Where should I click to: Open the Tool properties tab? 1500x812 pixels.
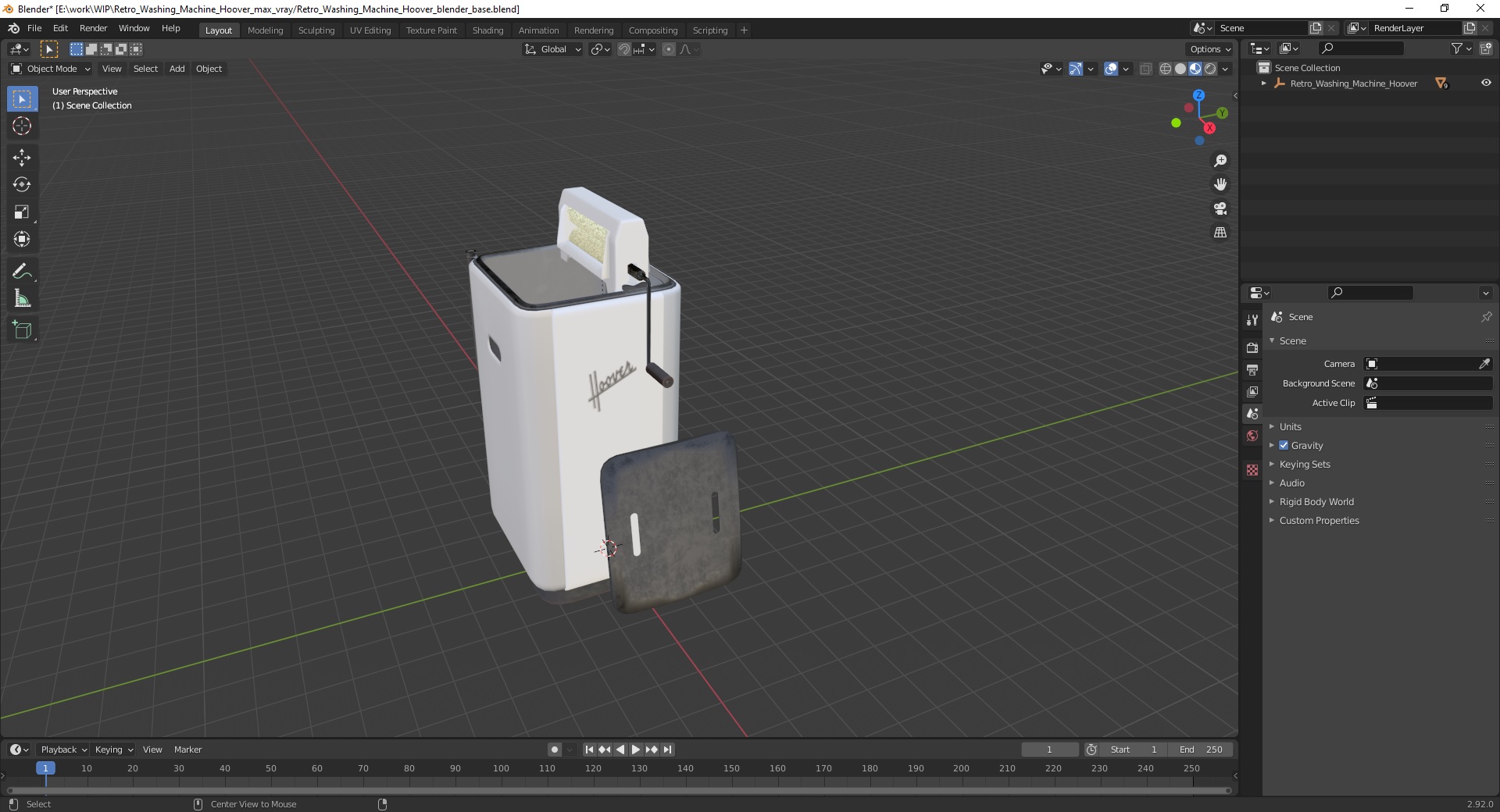coord(1252,320)
